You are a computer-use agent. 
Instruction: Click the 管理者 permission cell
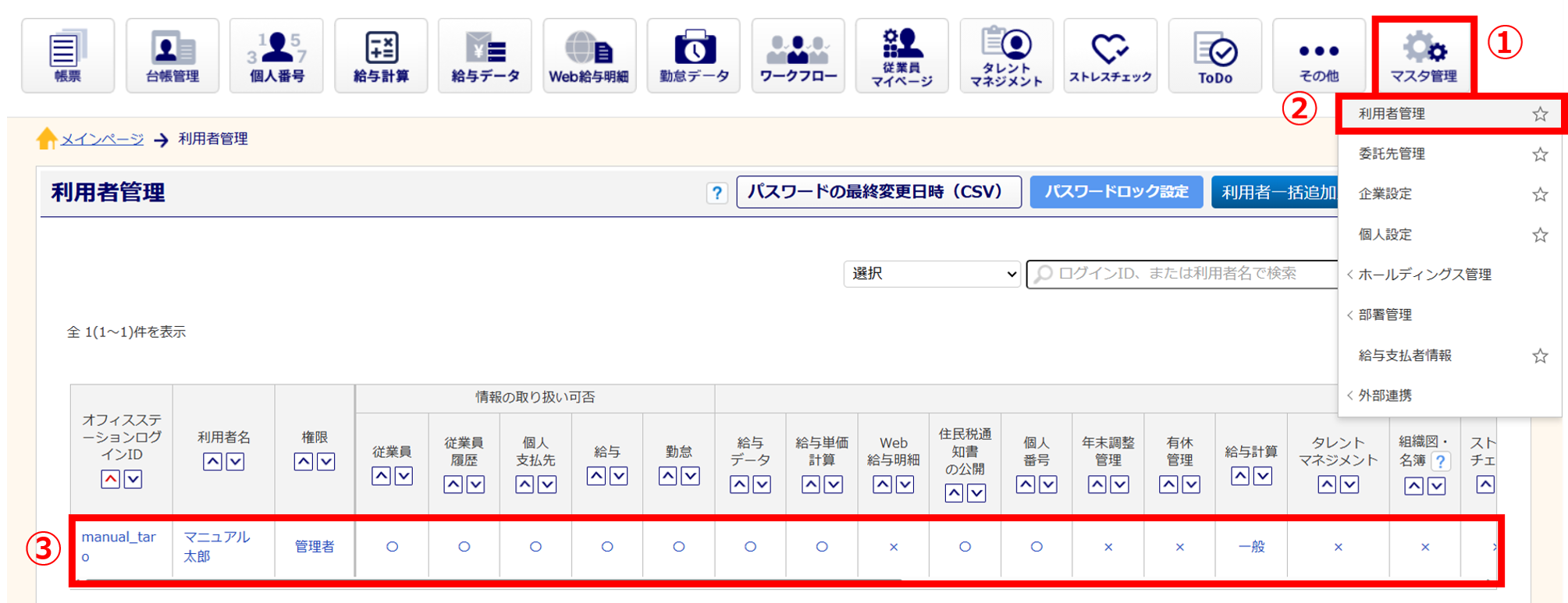point(315,547)
